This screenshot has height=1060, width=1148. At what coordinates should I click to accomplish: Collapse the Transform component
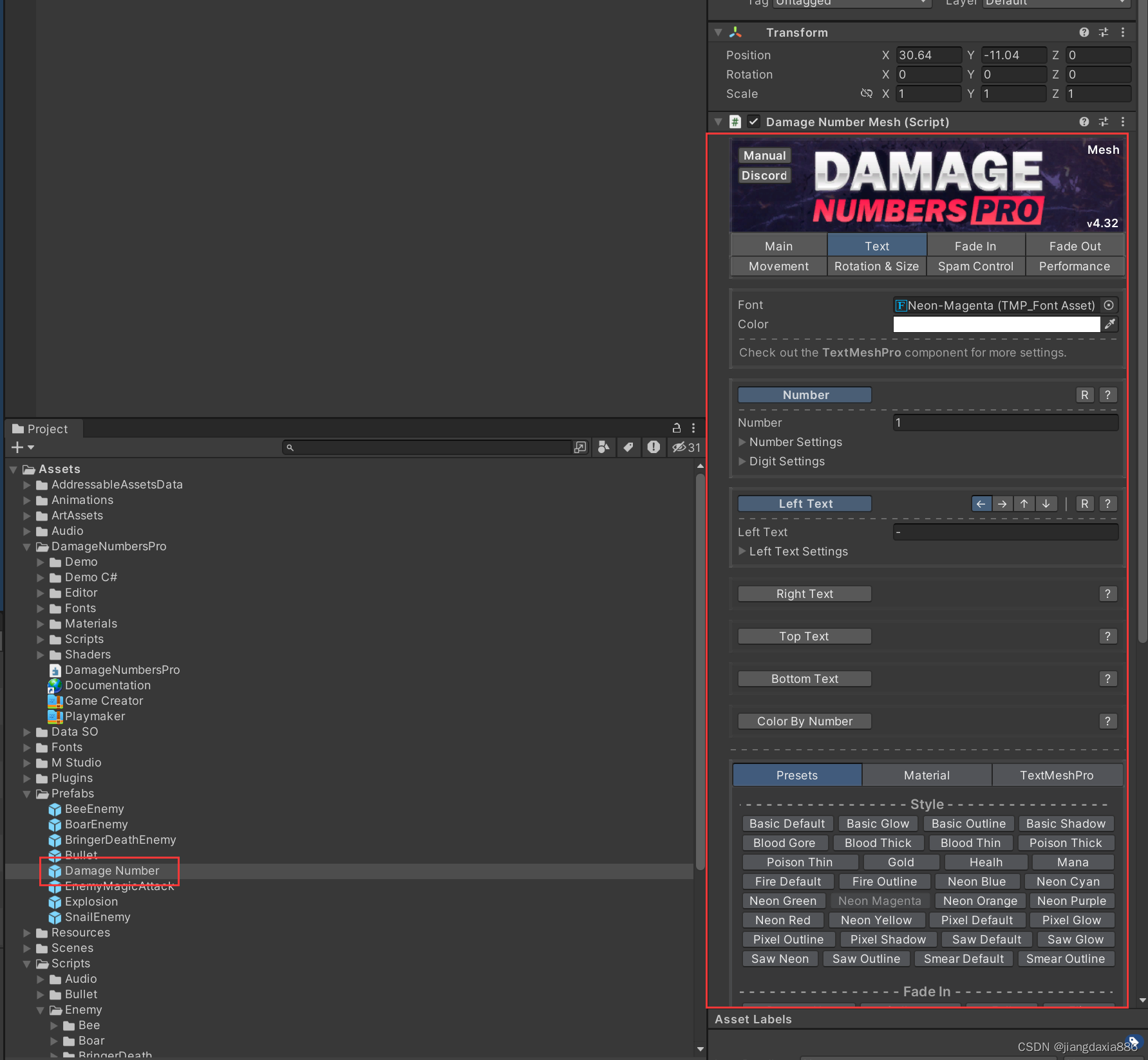(x=719, y=32)
